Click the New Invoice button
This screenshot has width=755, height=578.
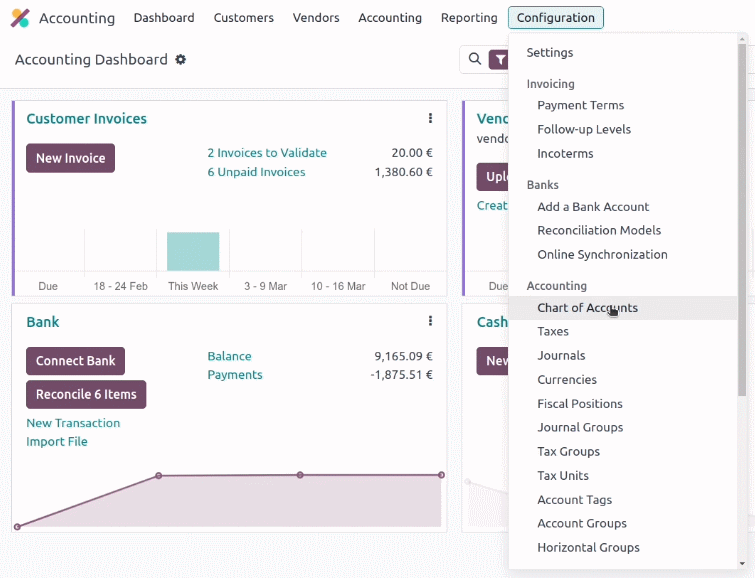[70, 158]
